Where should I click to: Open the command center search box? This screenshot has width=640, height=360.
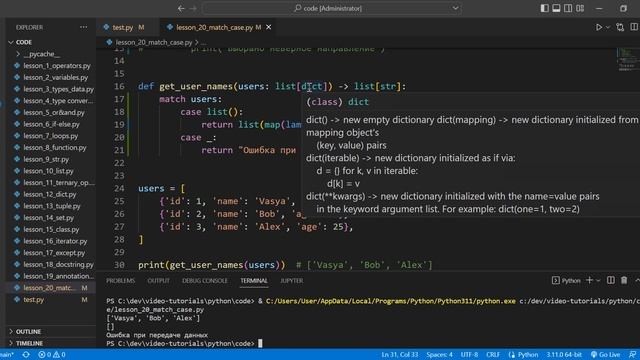point(332,8)
